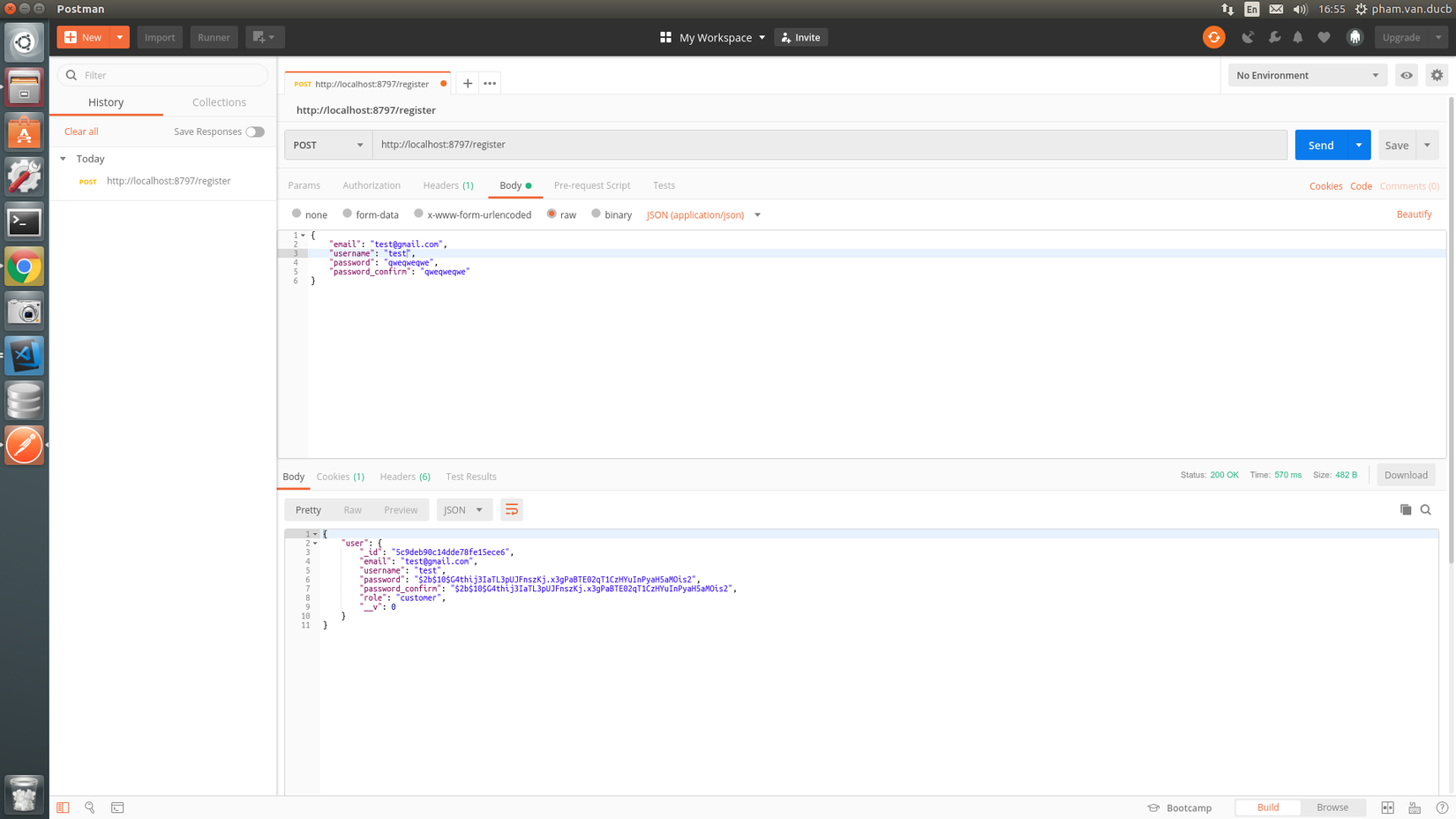The image size is (1456, 819).
Task: Open manage environments gear icon
Action: [x=1437, y=75]
